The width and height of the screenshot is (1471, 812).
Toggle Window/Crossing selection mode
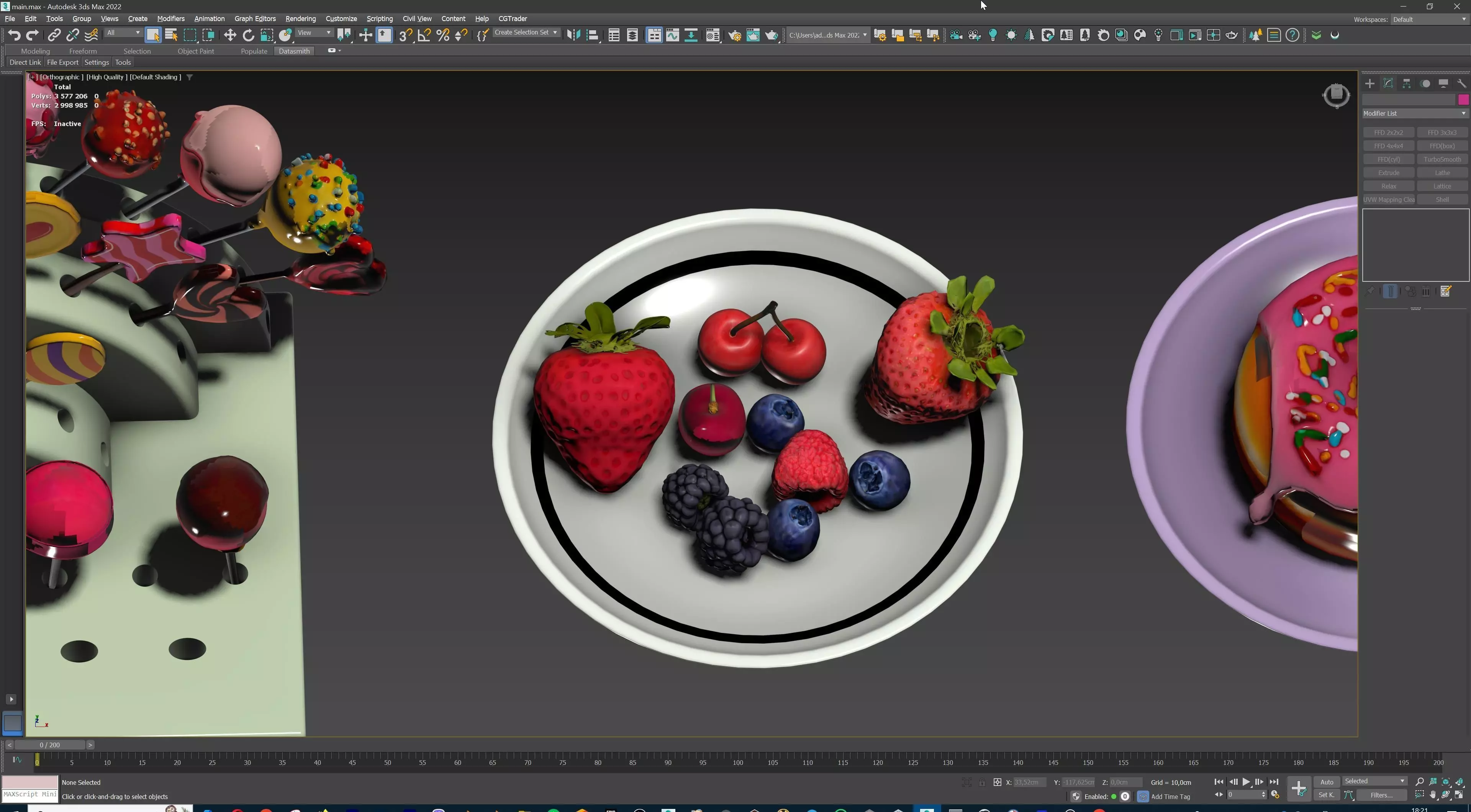coord(208,35)
